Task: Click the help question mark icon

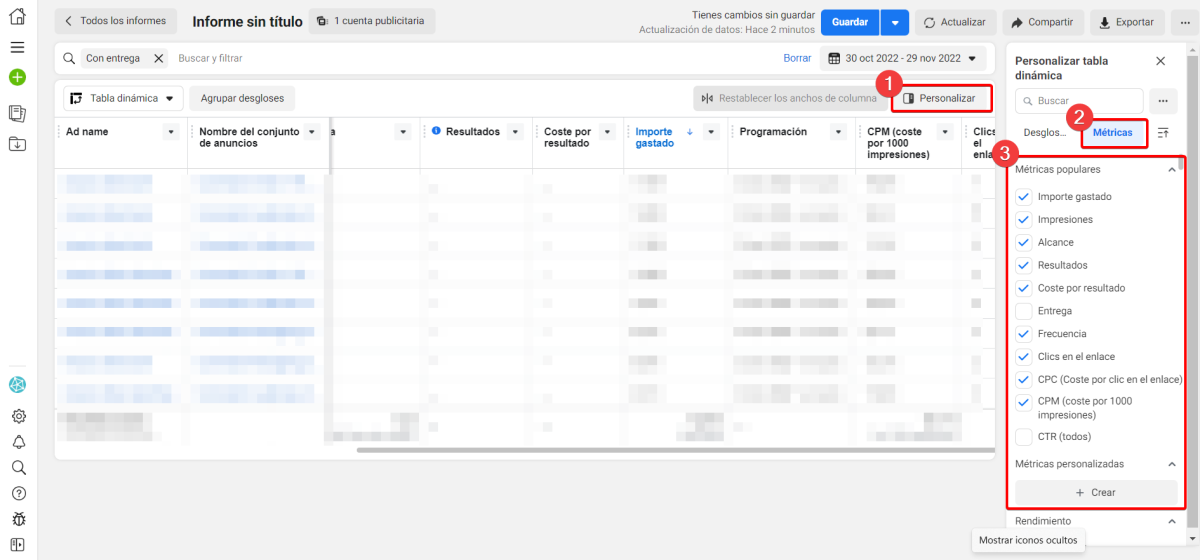Action: pyautogui.click(x=18, y=493)
